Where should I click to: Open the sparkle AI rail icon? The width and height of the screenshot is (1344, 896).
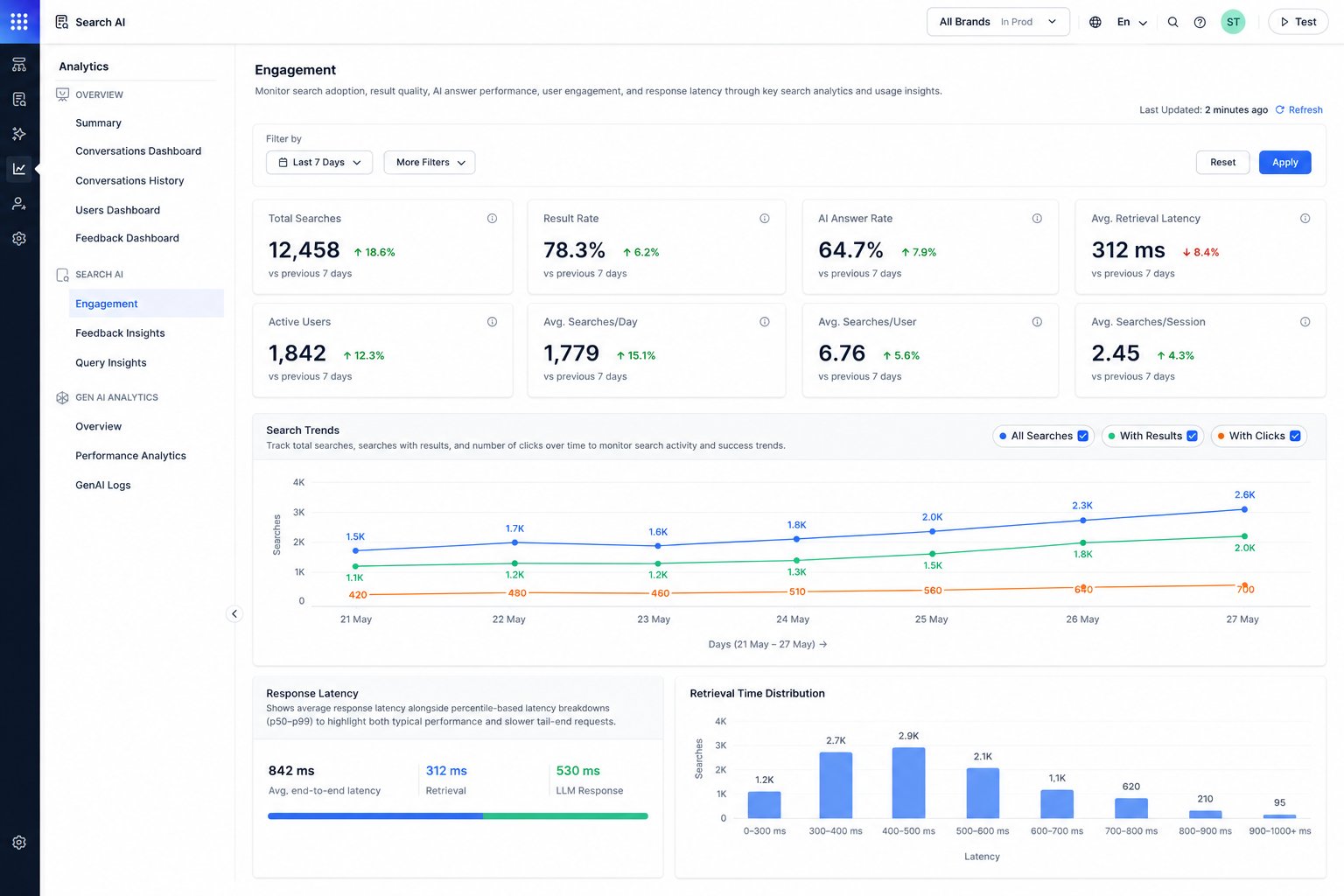click(19, 134)
